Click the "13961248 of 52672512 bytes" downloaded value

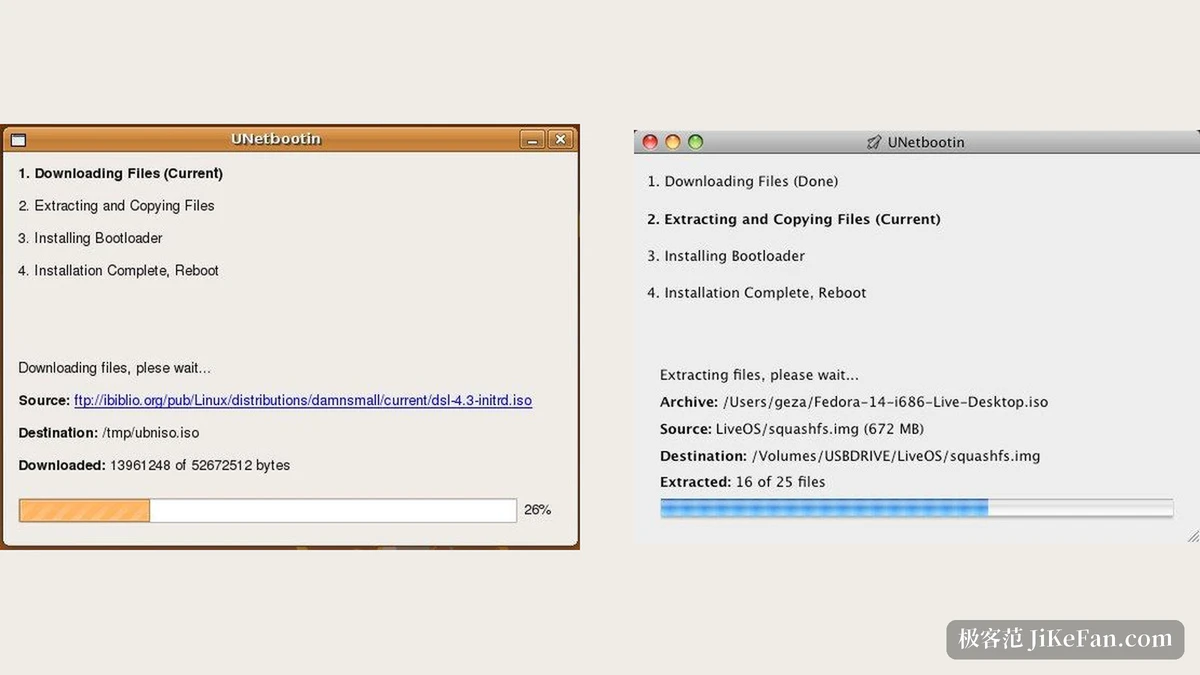[x=200, y=465]
